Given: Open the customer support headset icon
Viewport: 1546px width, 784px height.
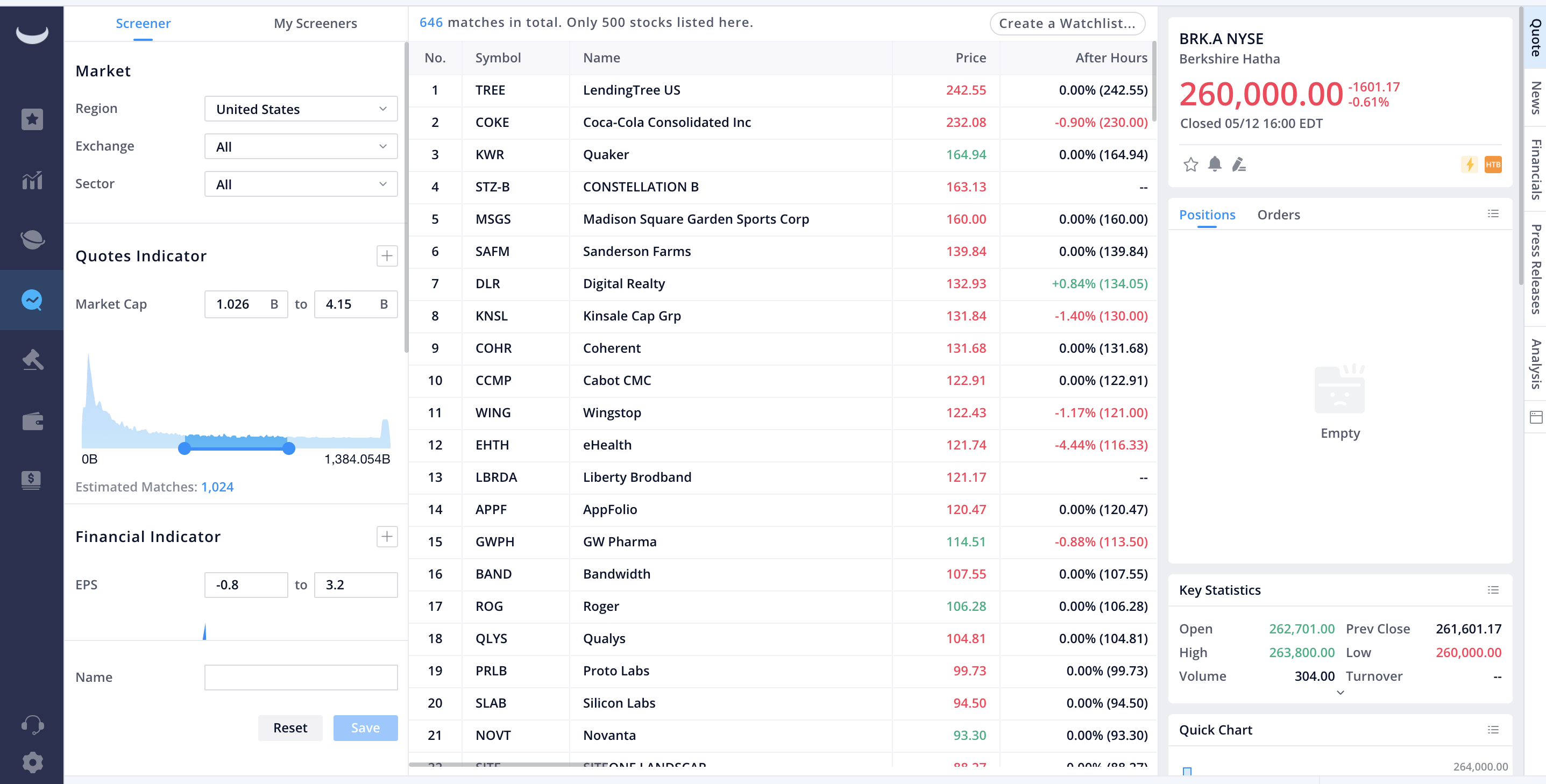Looking at the screenshot, I should tap(32, 725).
